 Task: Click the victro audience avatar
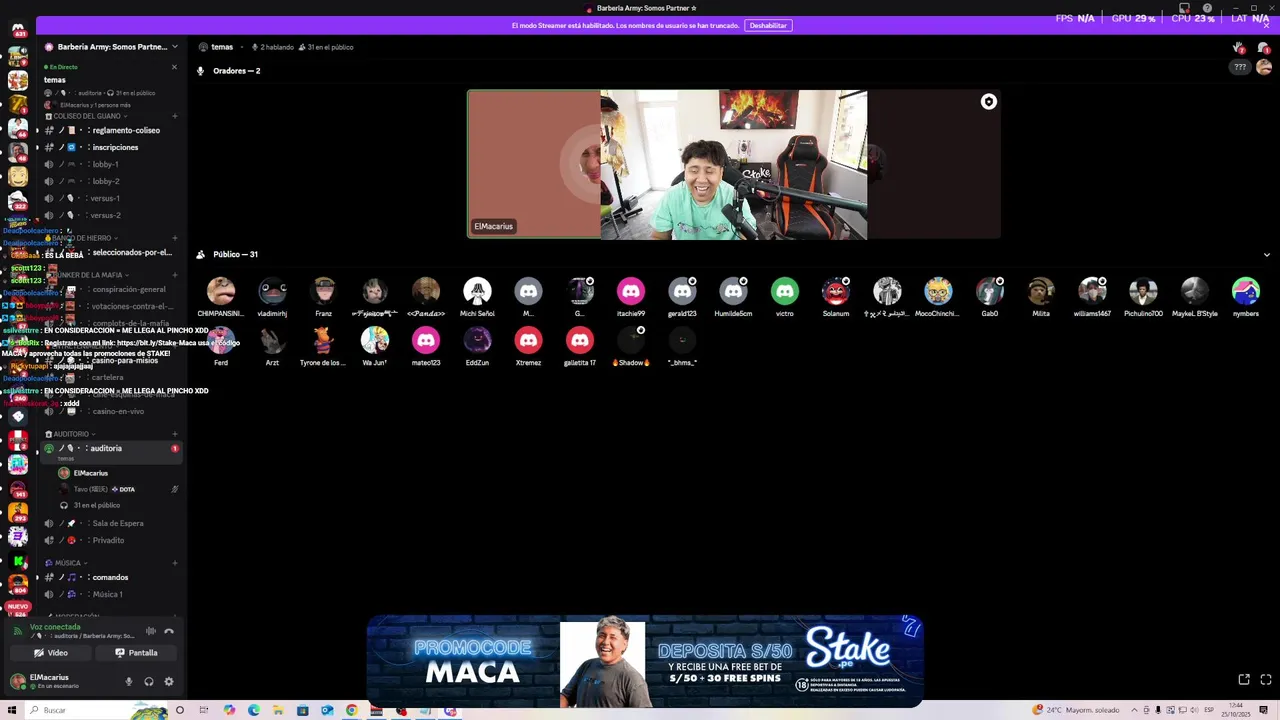coord(785,291)
